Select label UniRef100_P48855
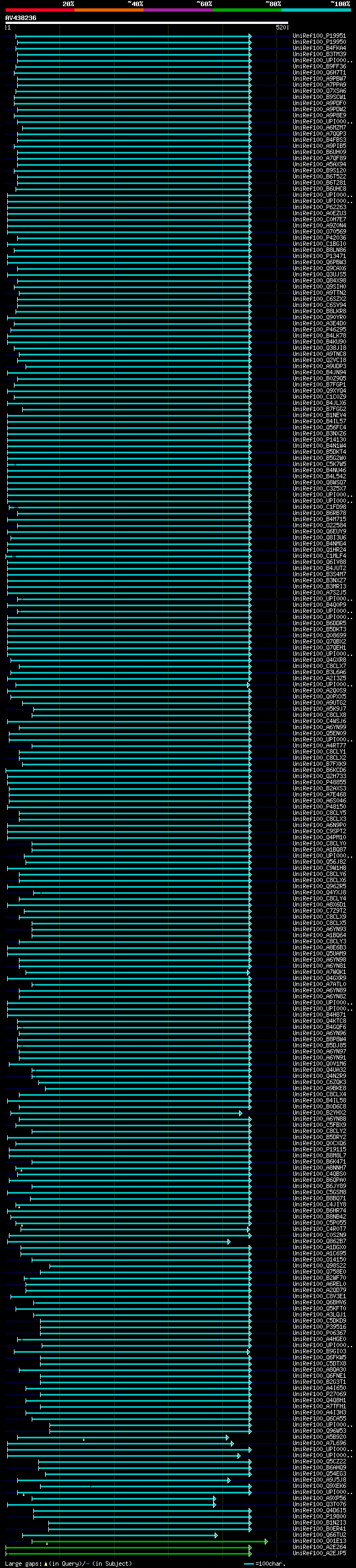Screen dimensions: 356x1568 (319, 782)
